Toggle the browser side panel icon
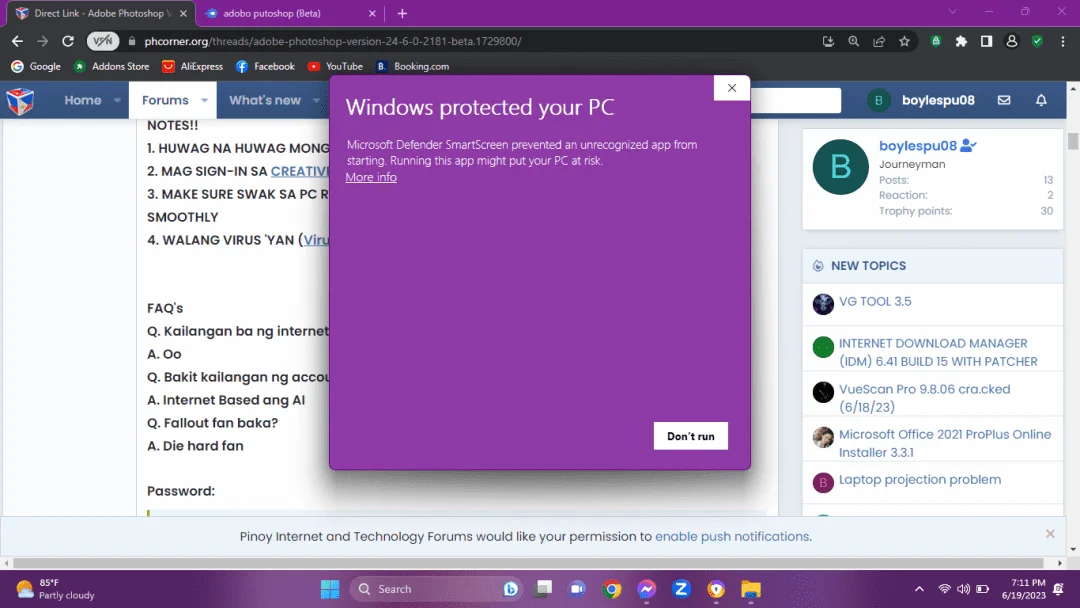The height and width of the screenshot is (608, 1080). click(x=986, y=41)
